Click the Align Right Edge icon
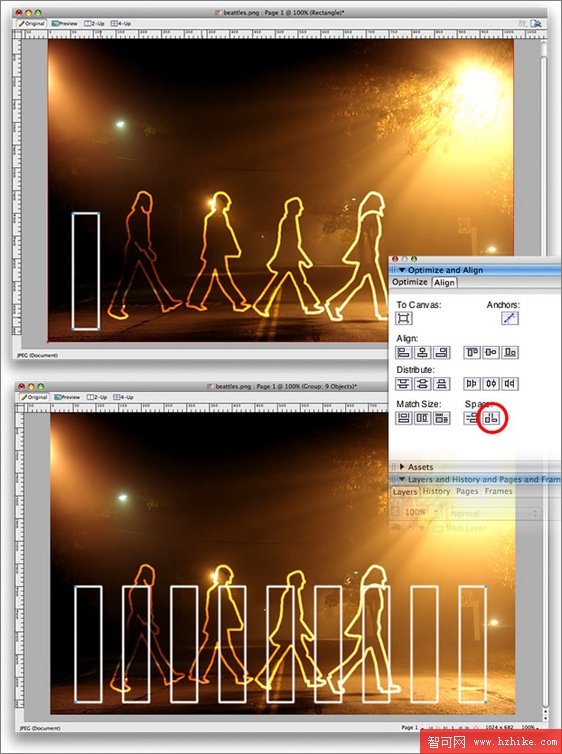Viewport: 562px width, 754px height. coord(442,352)
